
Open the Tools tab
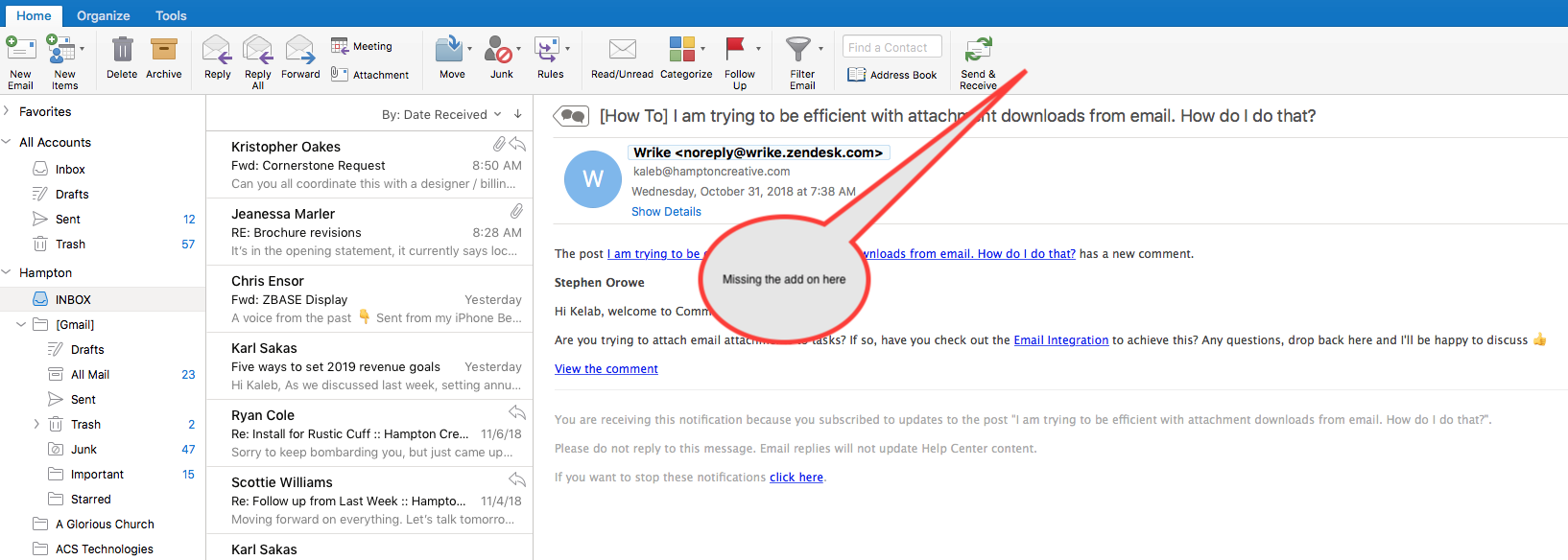pos(171,15)
